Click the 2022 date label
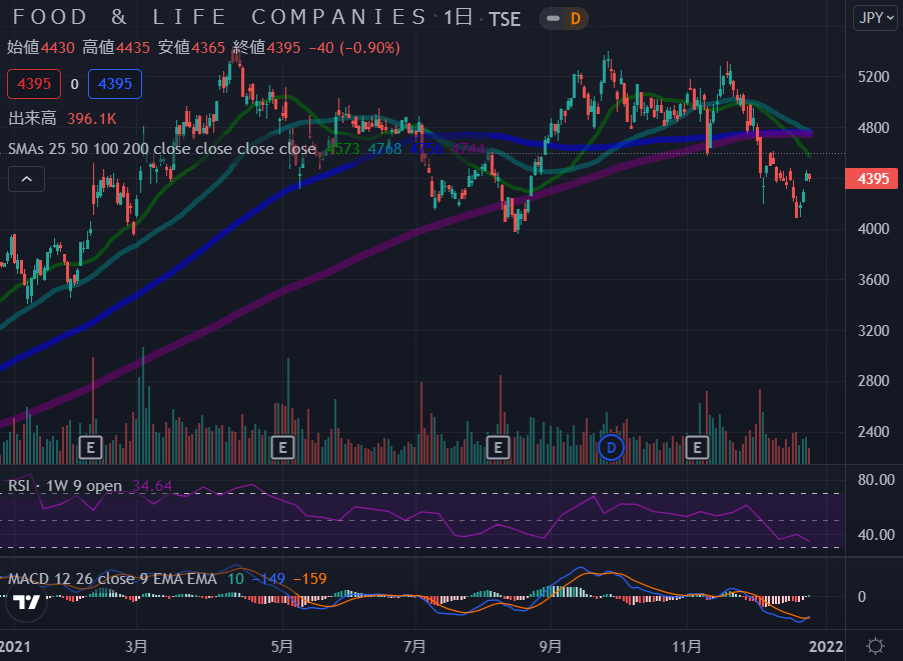Viewport: 903px width, 661px height. tap(826, 647)
